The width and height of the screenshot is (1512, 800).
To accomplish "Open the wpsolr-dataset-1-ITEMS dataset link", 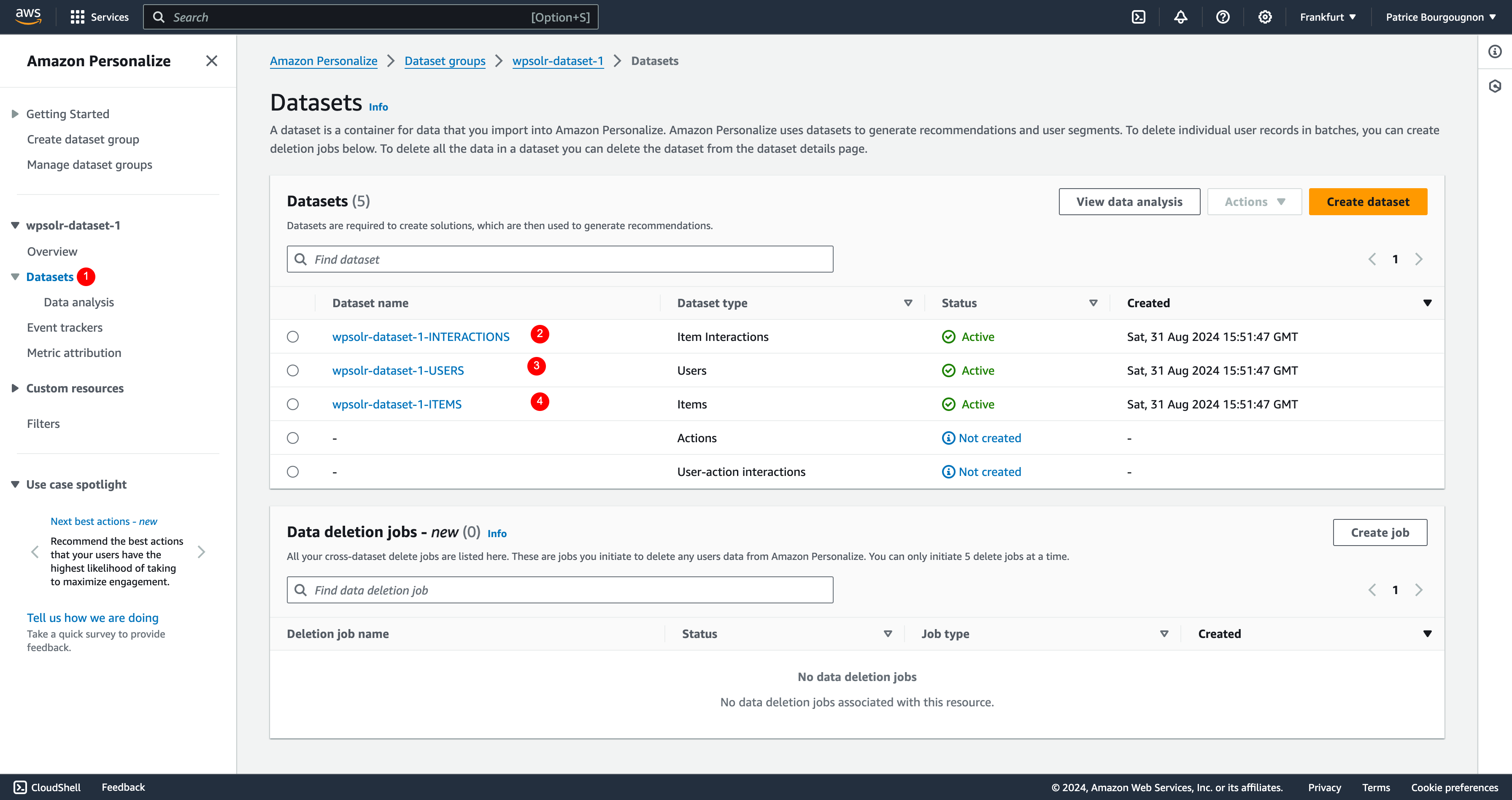I will click(397, 404).
